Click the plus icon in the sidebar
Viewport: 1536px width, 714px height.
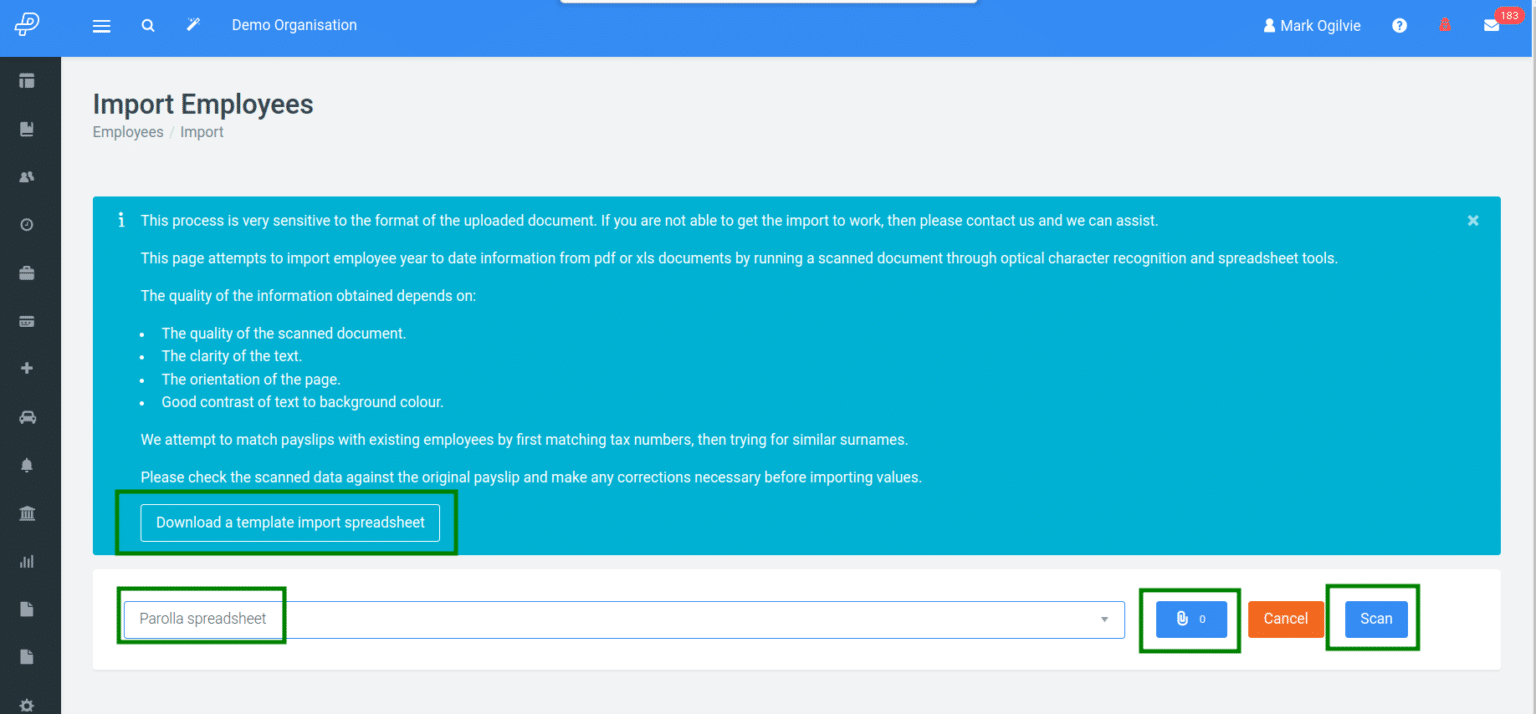click(27, 368)
